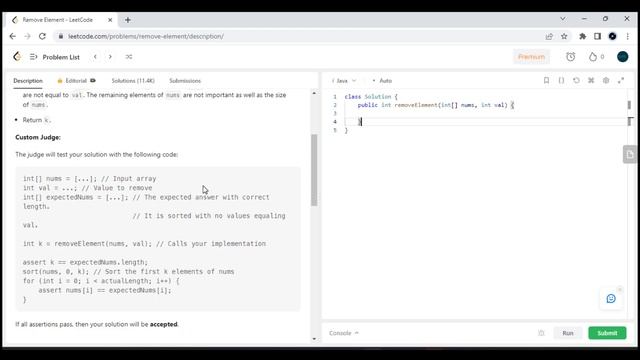Open the Submissions tab

[x=185, y=81]
